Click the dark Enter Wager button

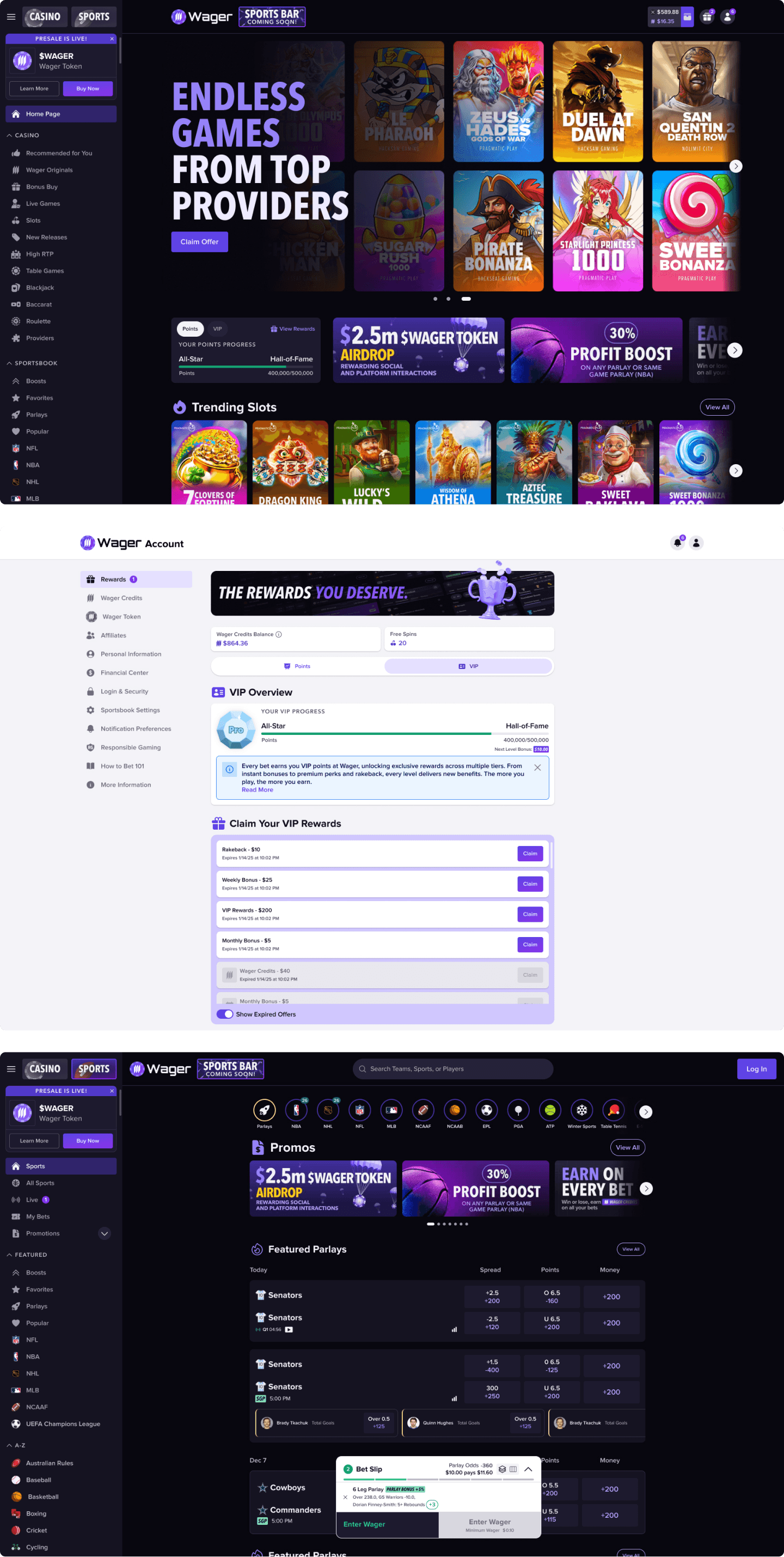387,1524
